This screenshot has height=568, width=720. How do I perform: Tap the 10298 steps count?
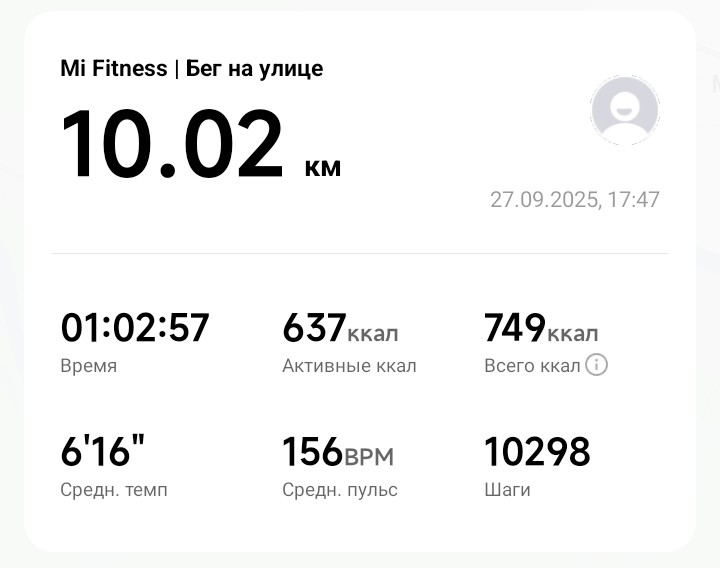(537, 452)
